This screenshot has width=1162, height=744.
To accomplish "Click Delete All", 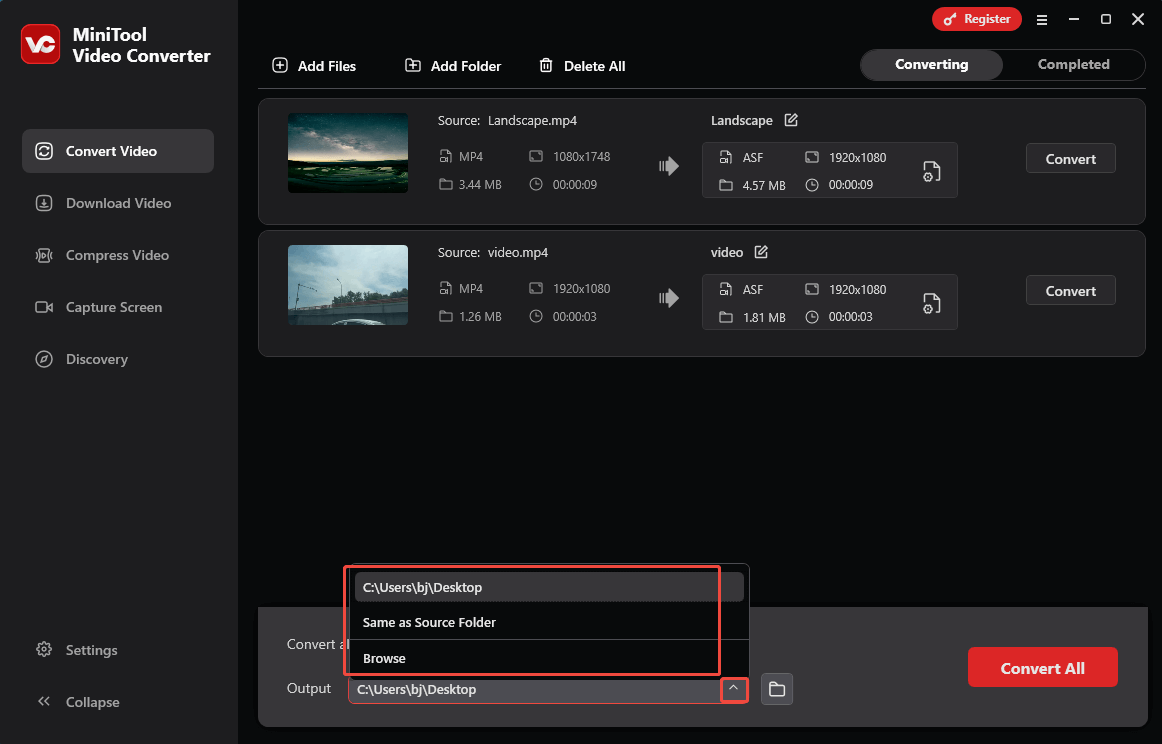I will tap(582, 66).
